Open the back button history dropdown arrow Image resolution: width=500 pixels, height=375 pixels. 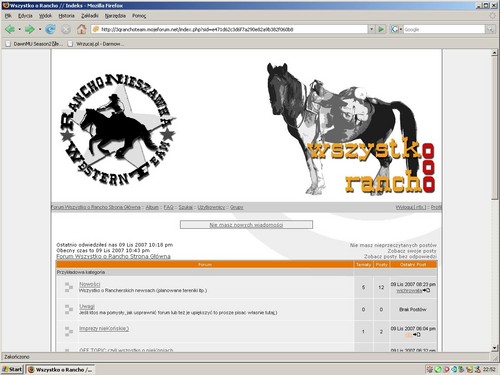click(x=20, y=29)
